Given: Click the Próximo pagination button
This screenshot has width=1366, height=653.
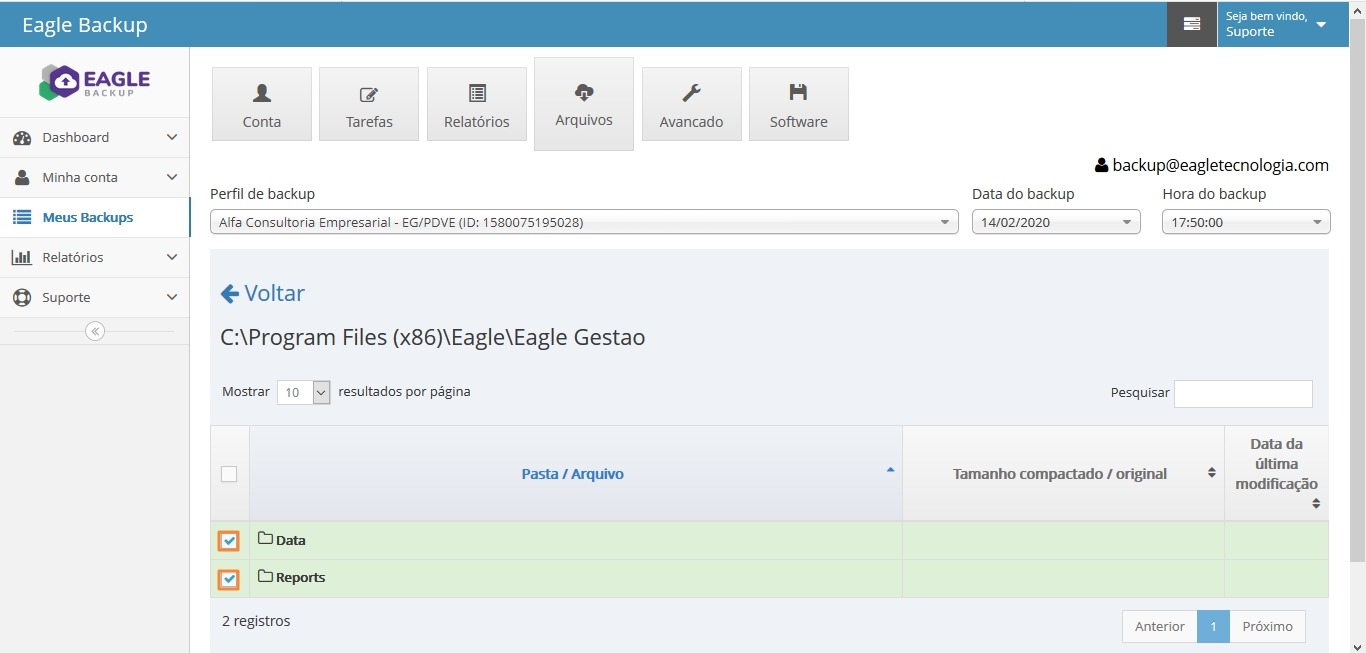Looking at the screenshot, I should pos(1267,626).
